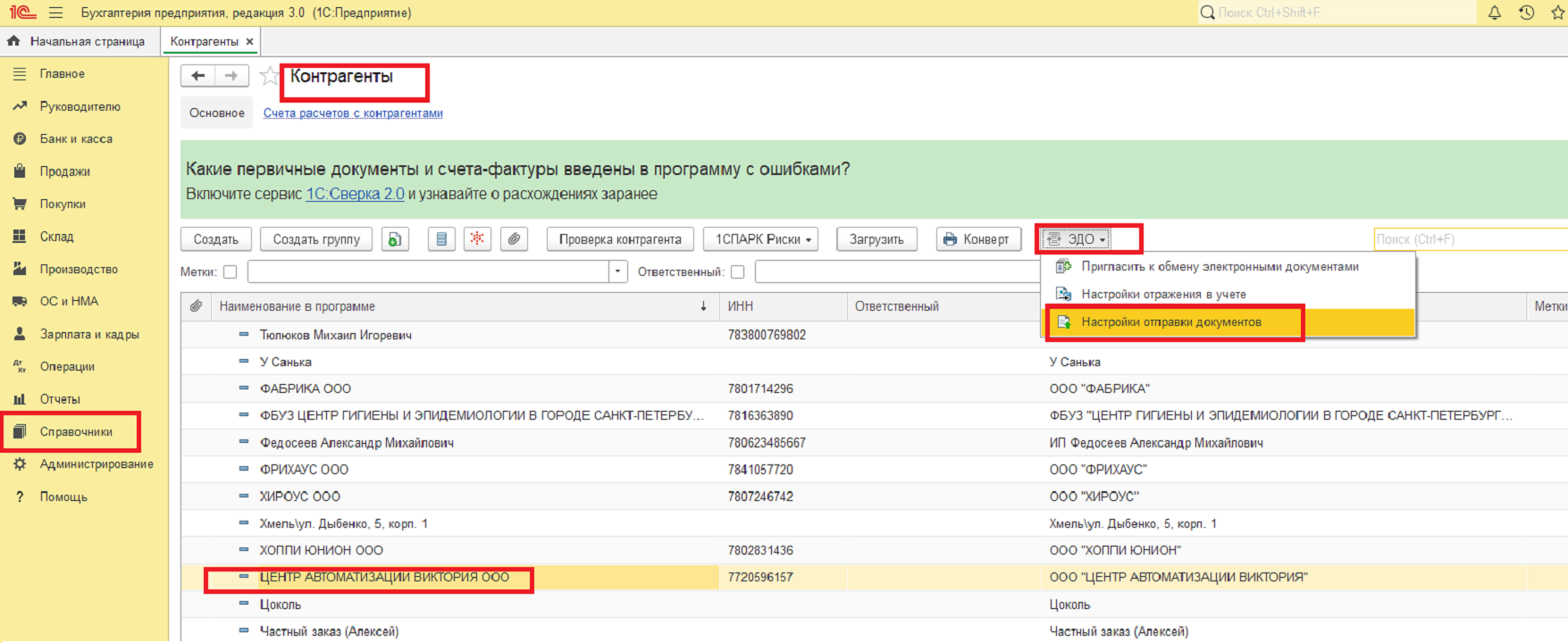
Task: Click the Создать группу button
Action: 316,239
